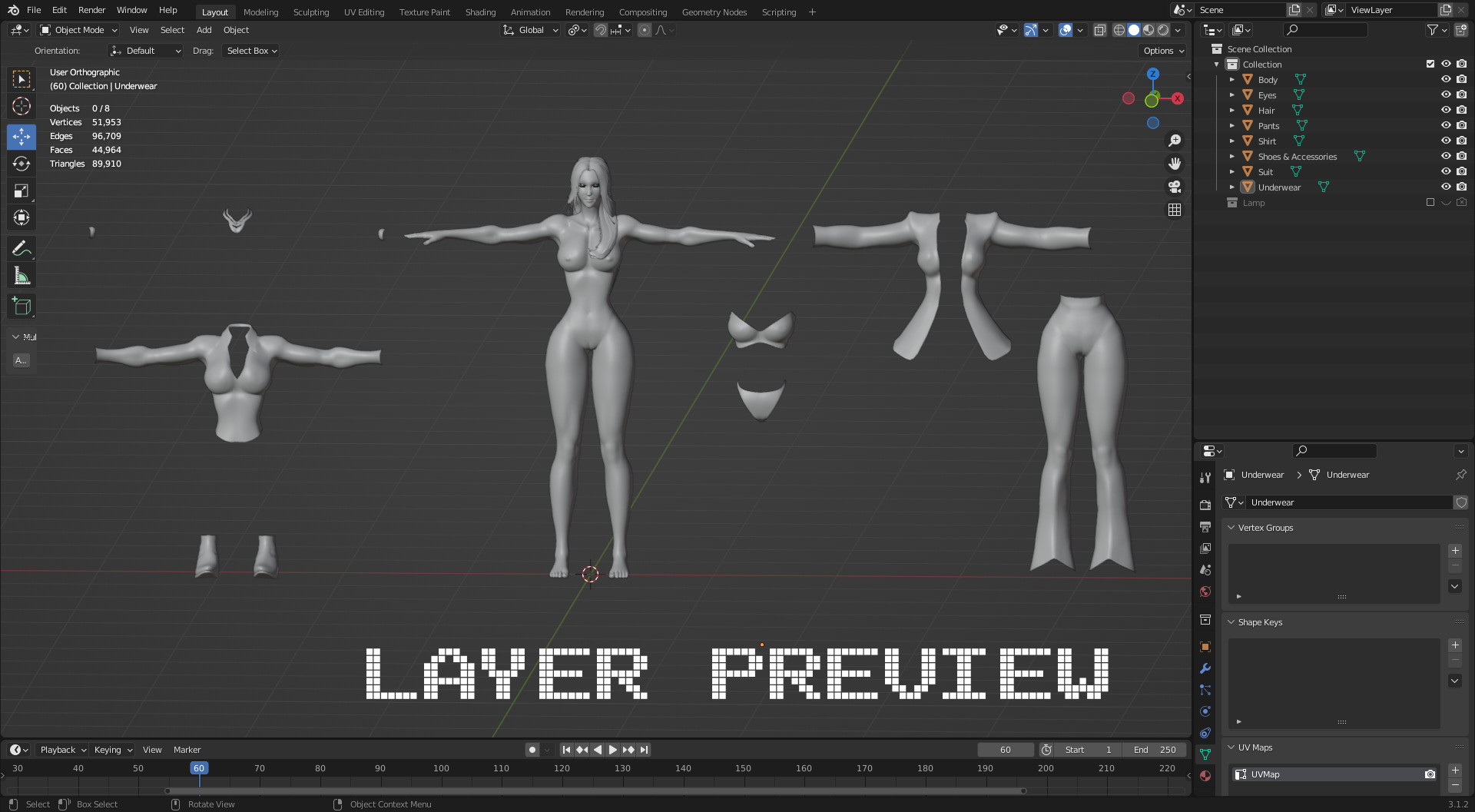The height and width of the screenshot is (812, 1475).
Task: Select the Annotate pencil tool
Action: click(22, 248)
